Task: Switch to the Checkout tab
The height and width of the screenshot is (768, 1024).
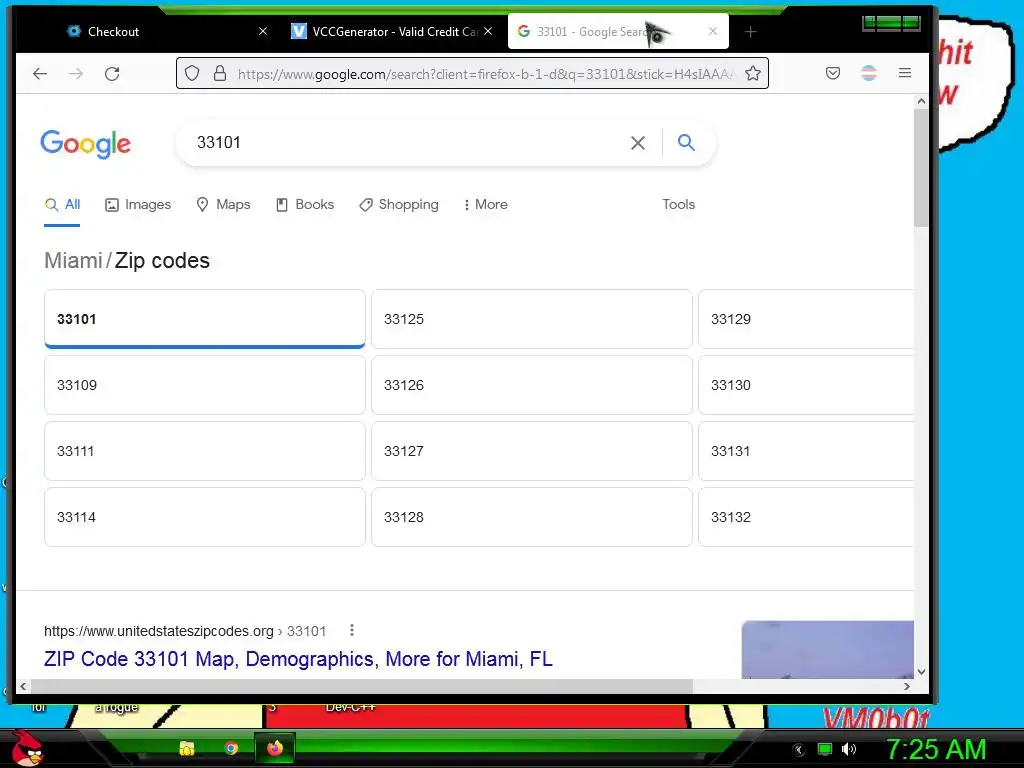Action: coord(167,31)
